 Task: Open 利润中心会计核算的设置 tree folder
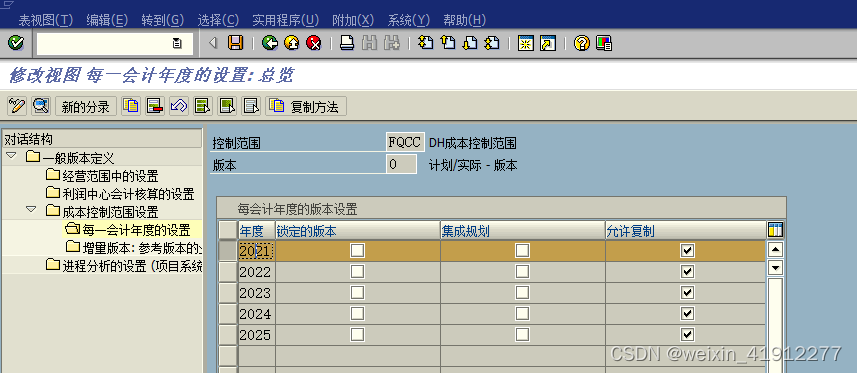click(120, 194)
